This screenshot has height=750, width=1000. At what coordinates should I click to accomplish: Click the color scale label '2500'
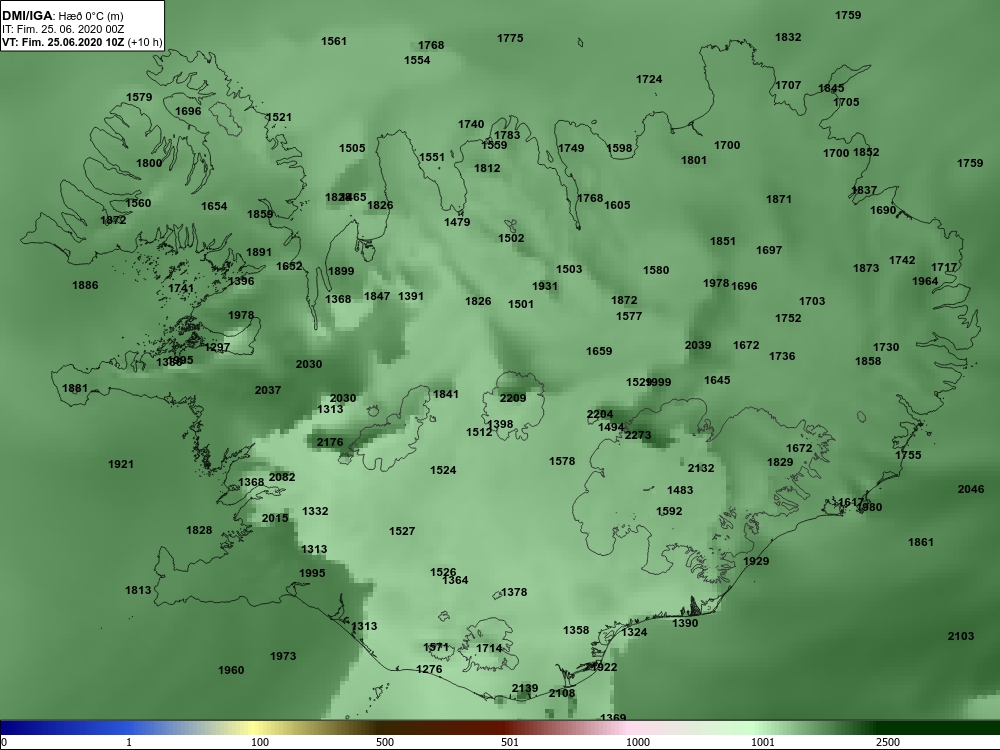[888, 742]
